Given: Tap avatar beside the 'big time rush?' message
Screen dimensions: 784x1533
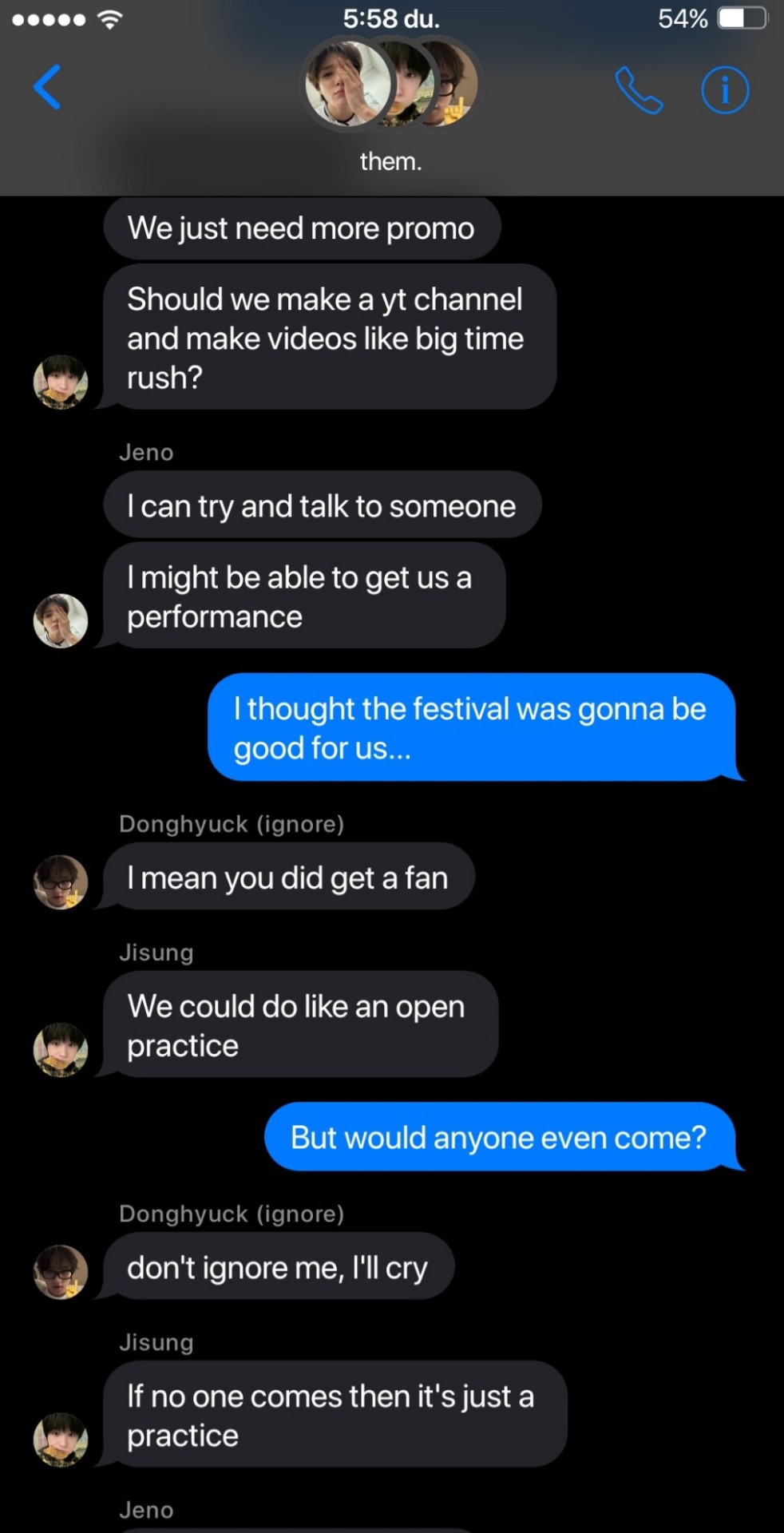Looking at the screenshot, I should (x=61, y=382).
